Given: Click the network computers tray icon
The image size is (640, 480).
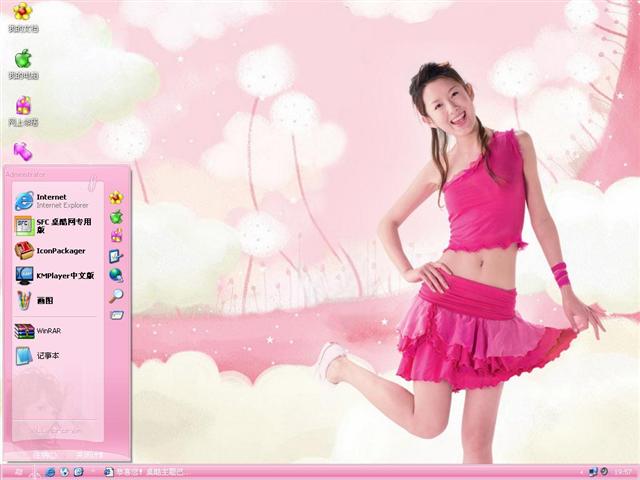Looking at the screenshot, I should point(593,472).
